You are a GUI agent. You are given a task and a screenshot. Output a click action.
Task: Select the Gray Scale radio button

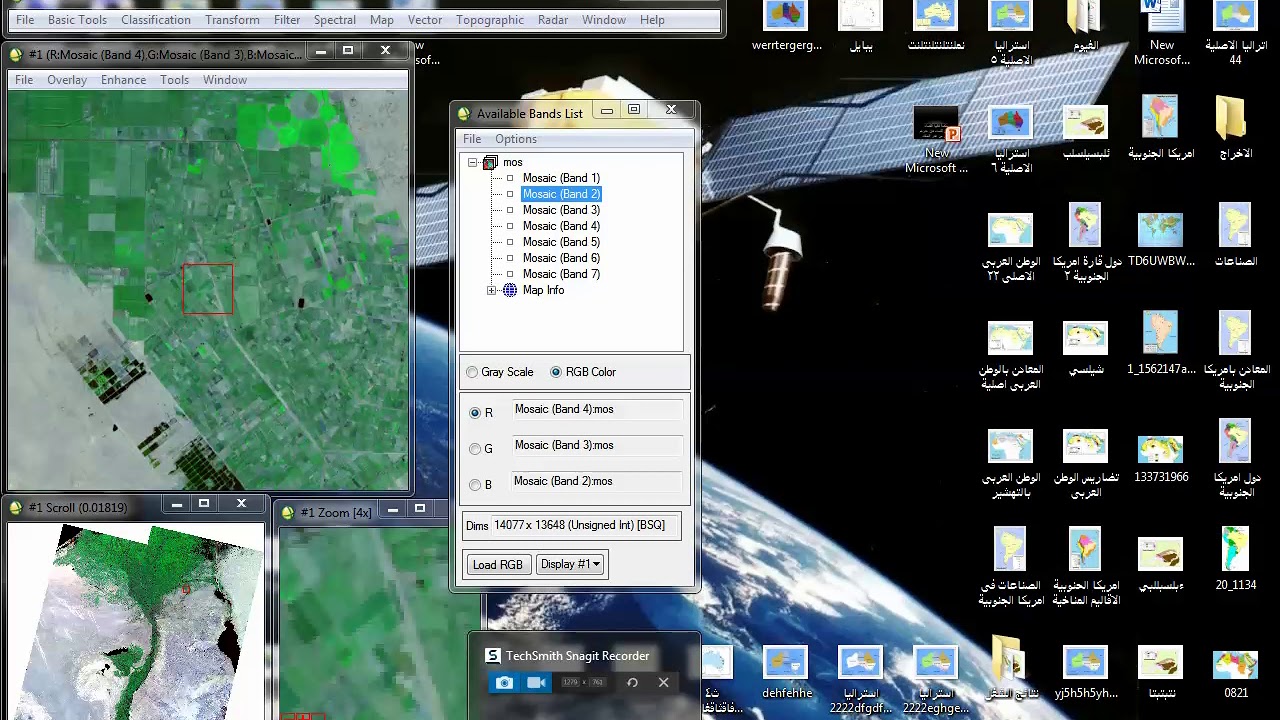pos(472,372)
